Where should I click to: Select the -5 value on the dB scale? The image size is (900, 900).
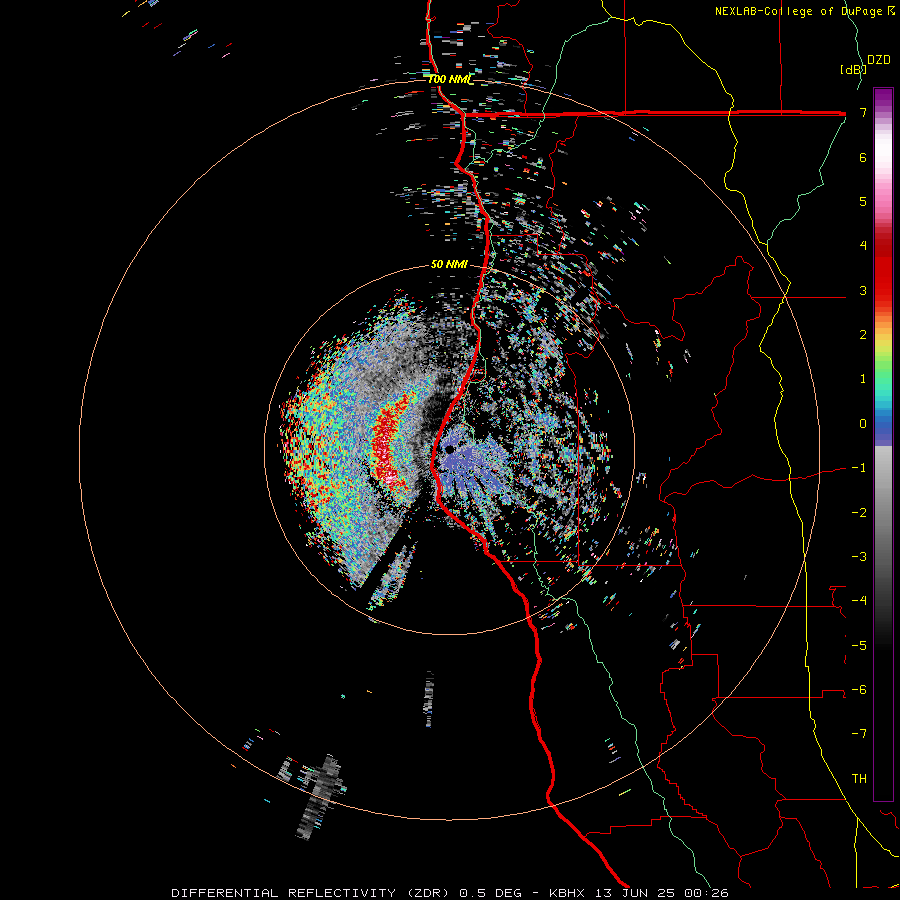(859, 646)
